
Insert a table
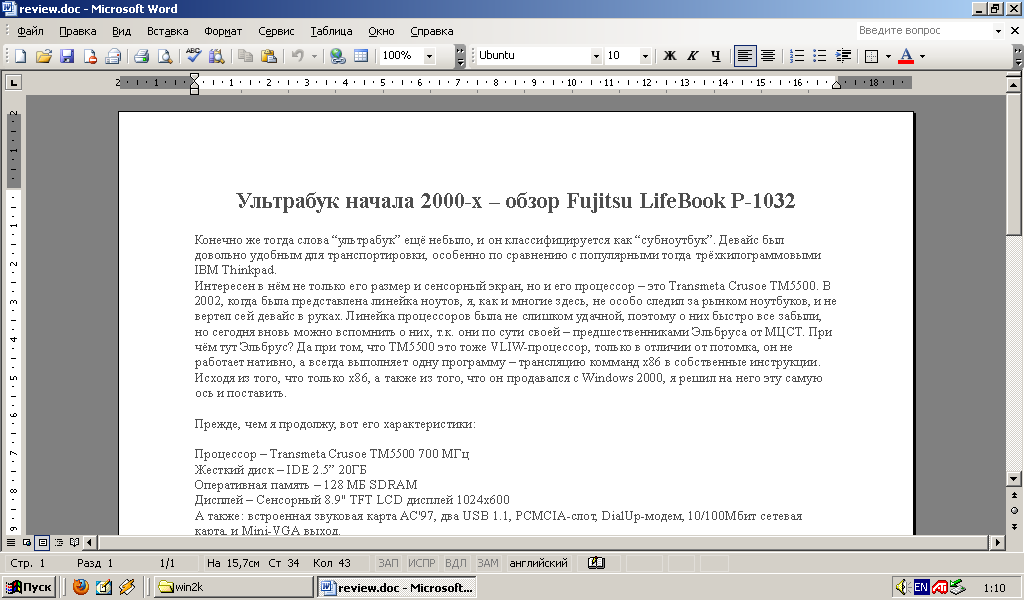click(360, 55)
